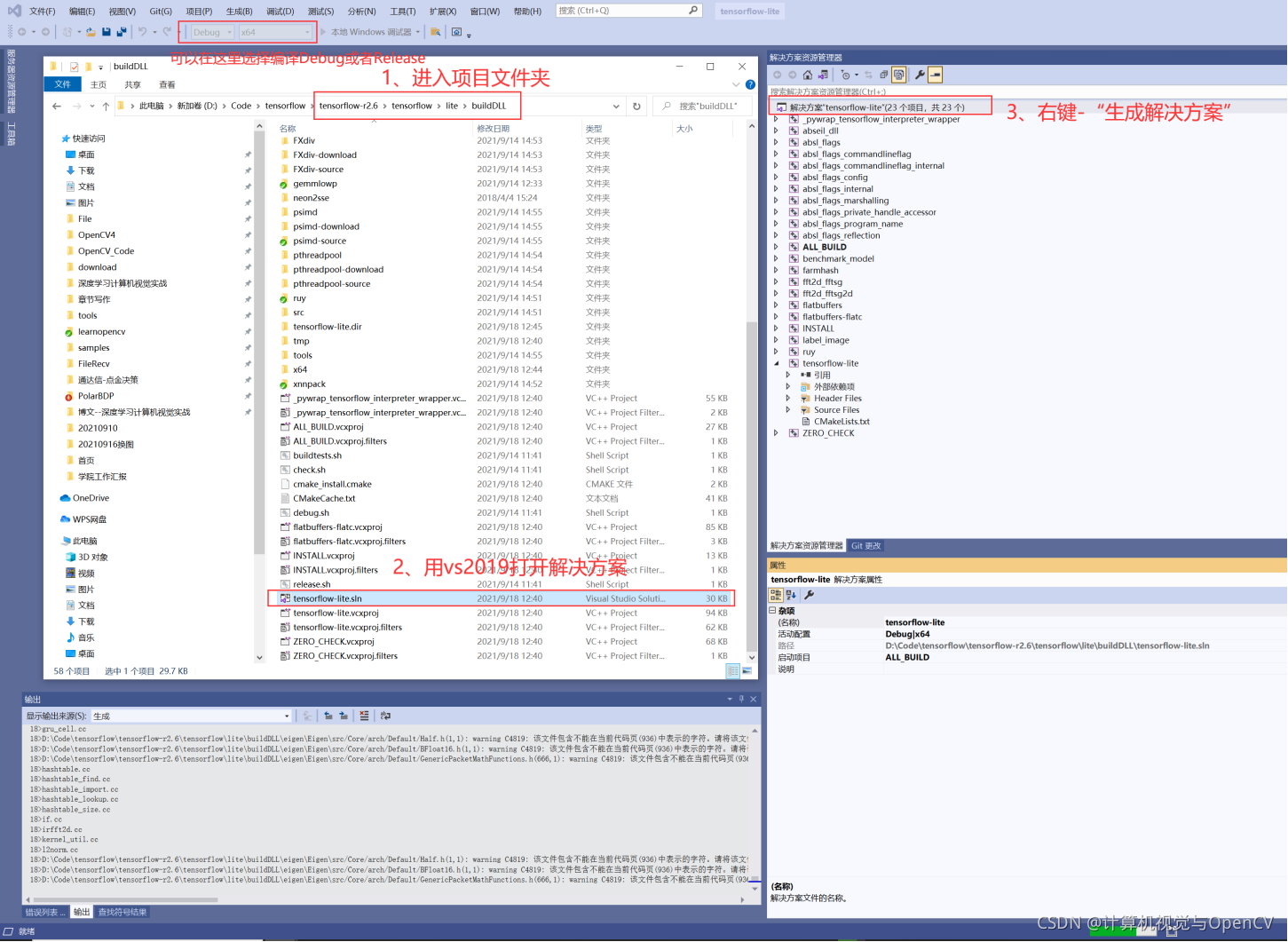Open the Git(G) menu
Screen dimensions: 1288x942
pyautogui.click(x=161, y=12)
